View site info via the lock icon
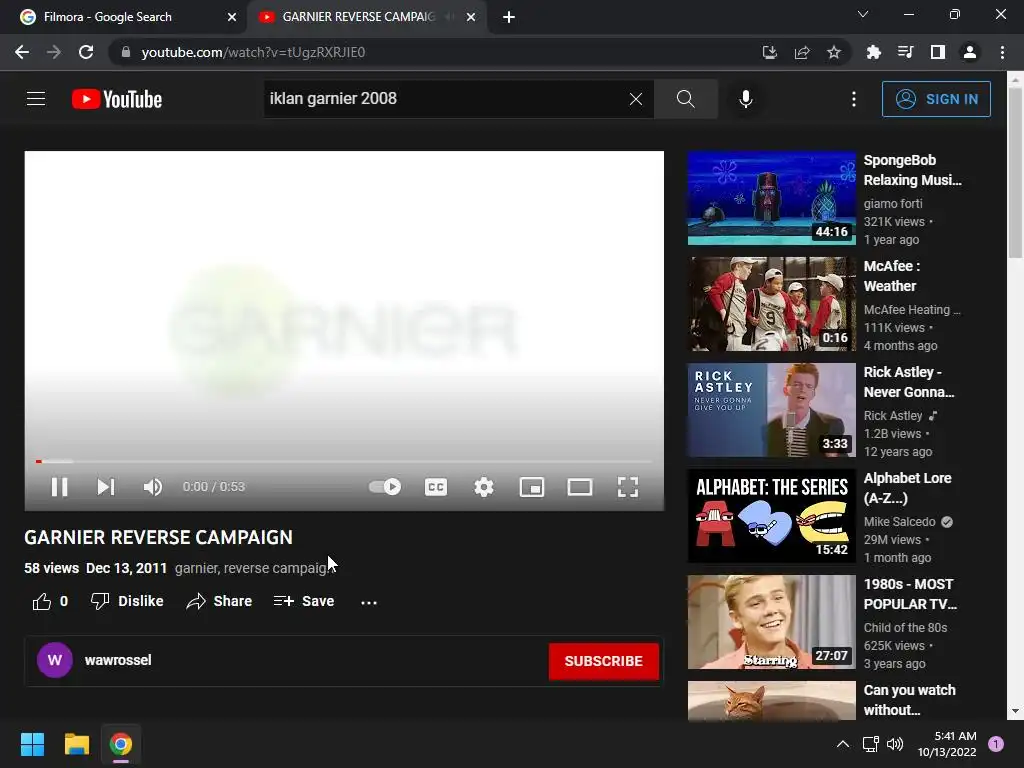The width and height of the screenshot is (1024, 768). tap(125, 52)
